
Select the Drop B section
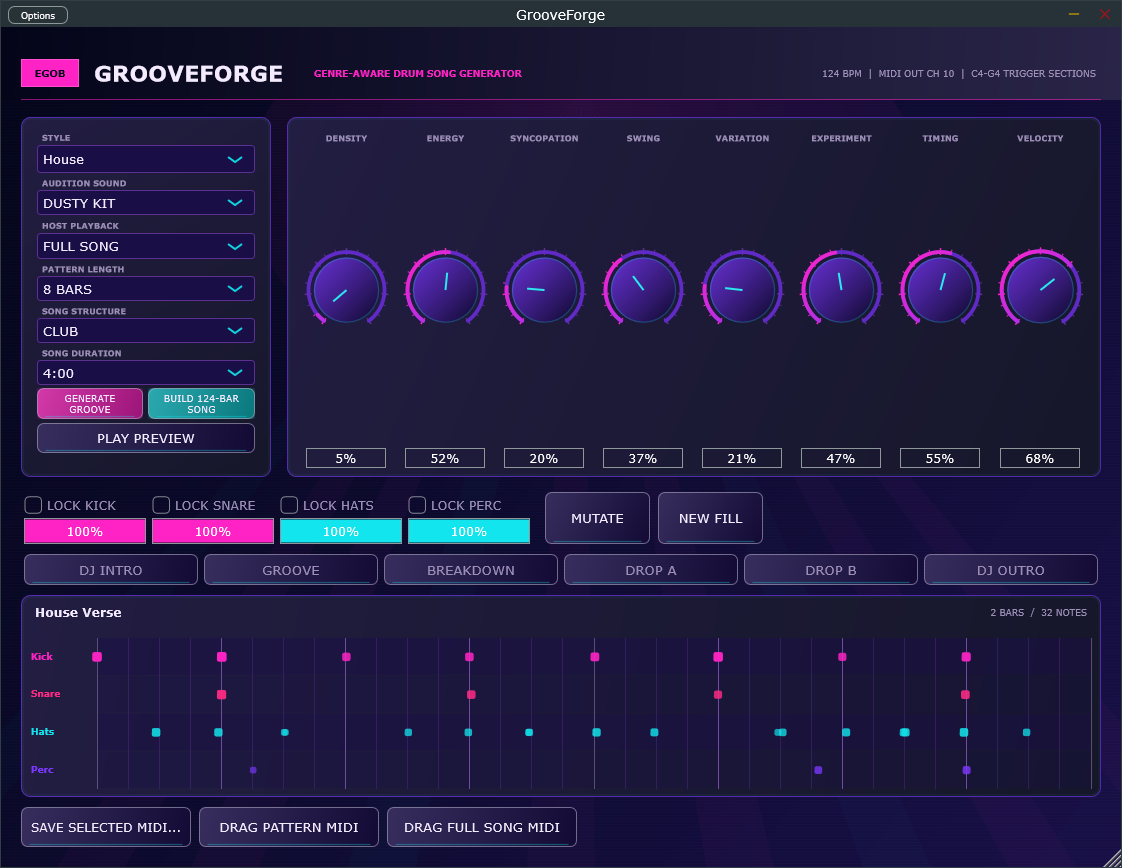point(831,570)
